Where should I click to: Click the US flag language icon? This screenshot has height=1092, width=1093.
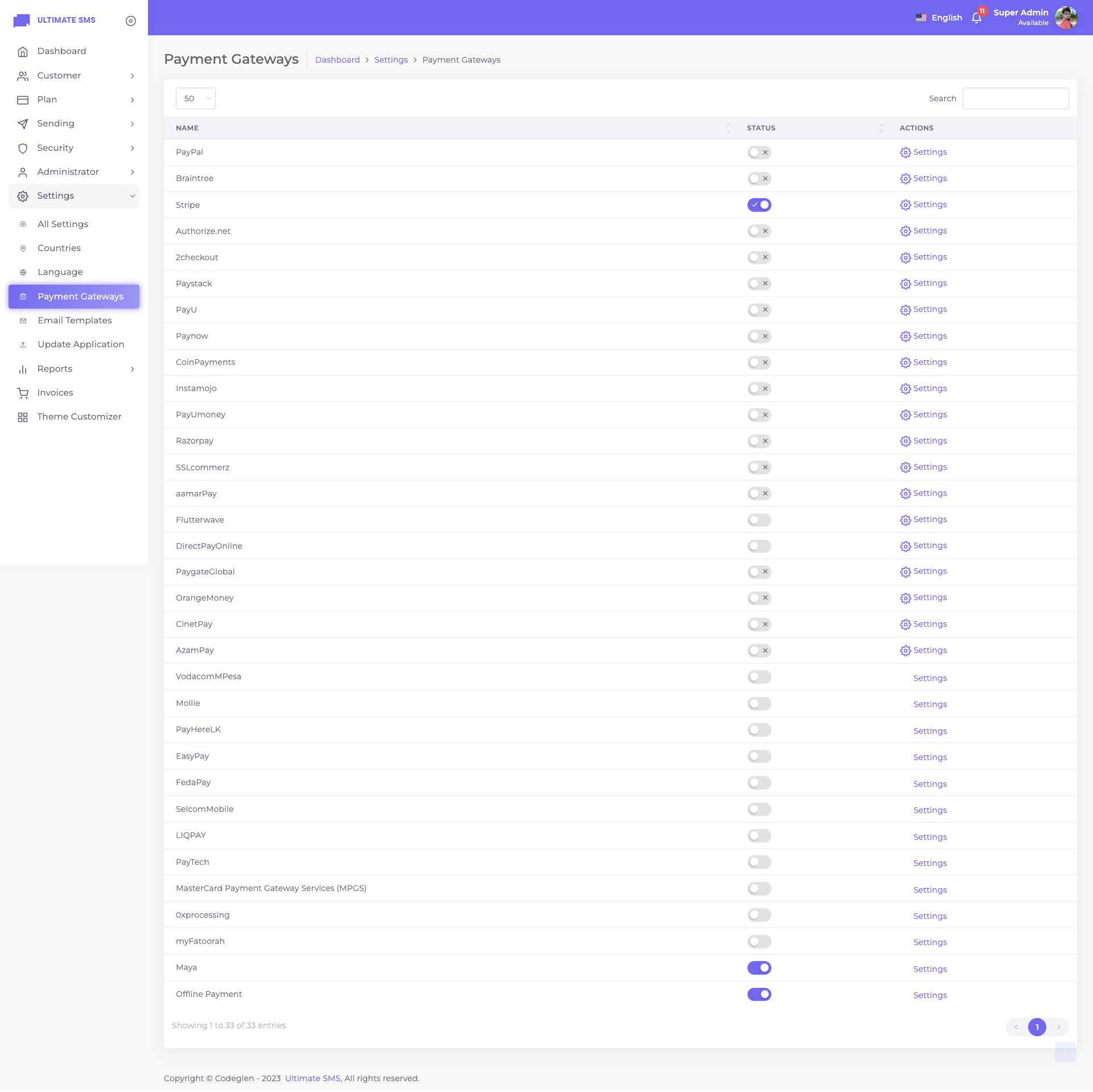[921, 18]
